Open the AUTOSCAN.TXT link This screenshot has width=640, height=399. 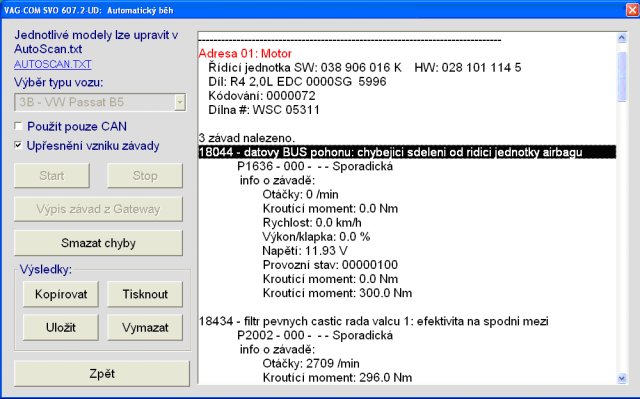[53, 64]
